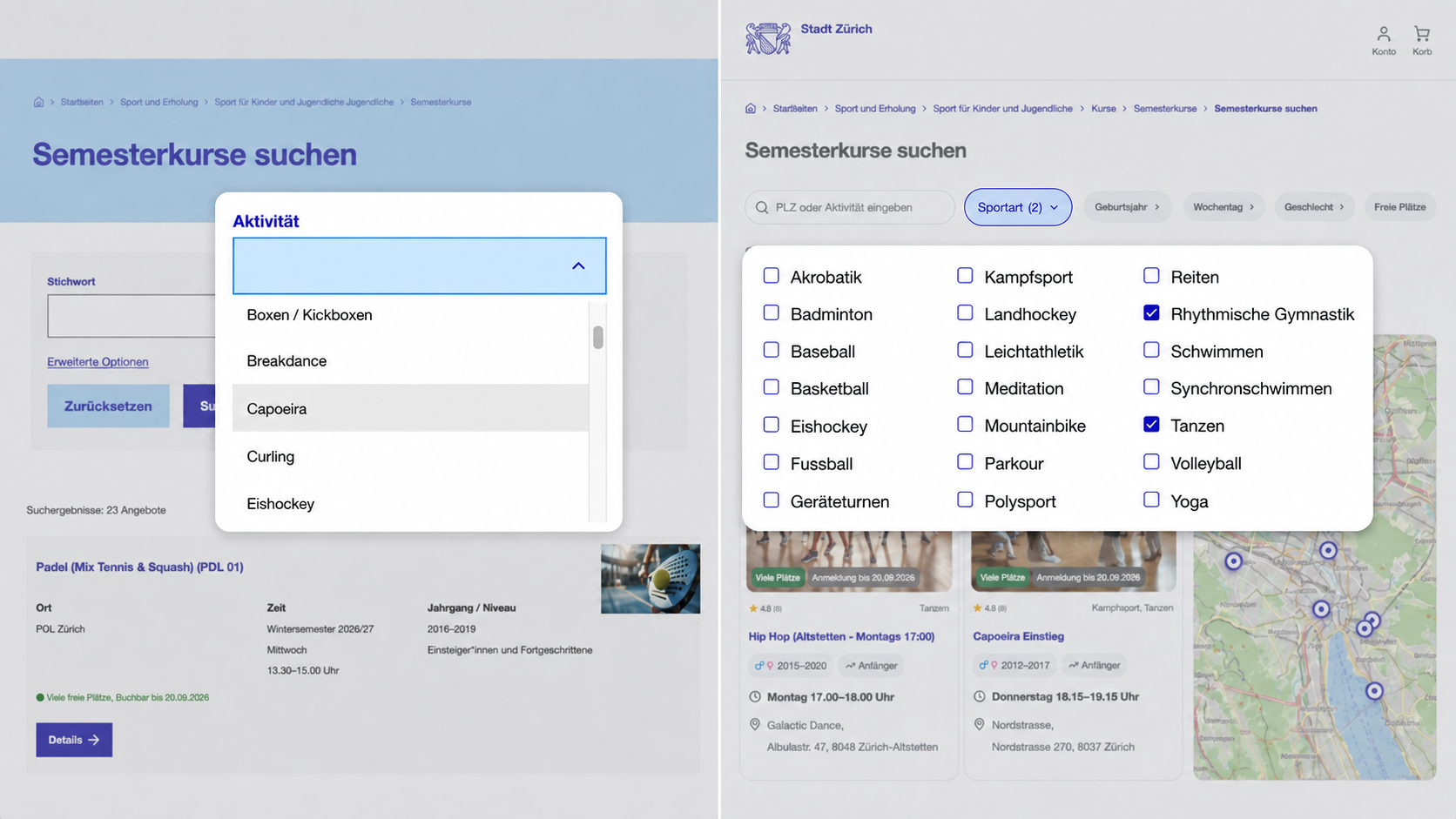
Task: Tick the Parkour checkbox
Action: tap(965, 462)
